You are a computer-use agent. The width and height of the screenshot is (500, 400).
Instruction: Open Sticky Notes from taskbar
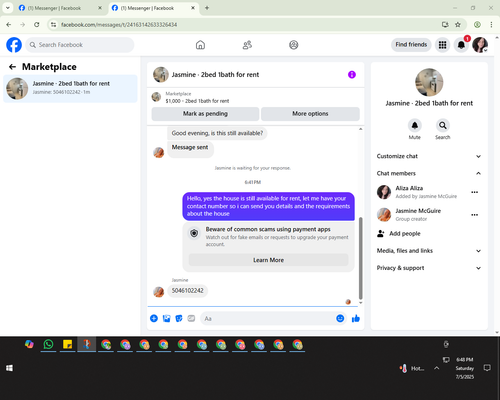coord(67,344)
